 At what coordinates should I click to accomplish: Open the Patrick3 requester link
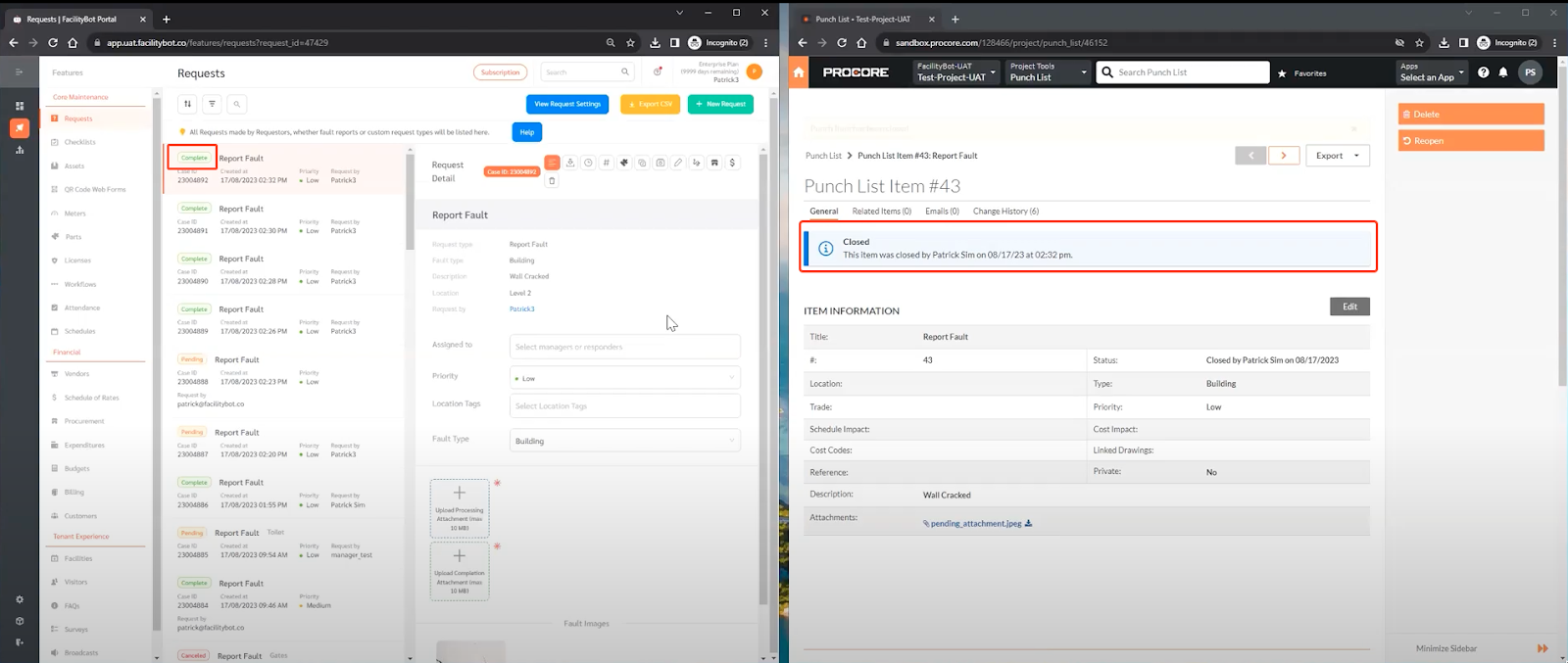point(521,308)
